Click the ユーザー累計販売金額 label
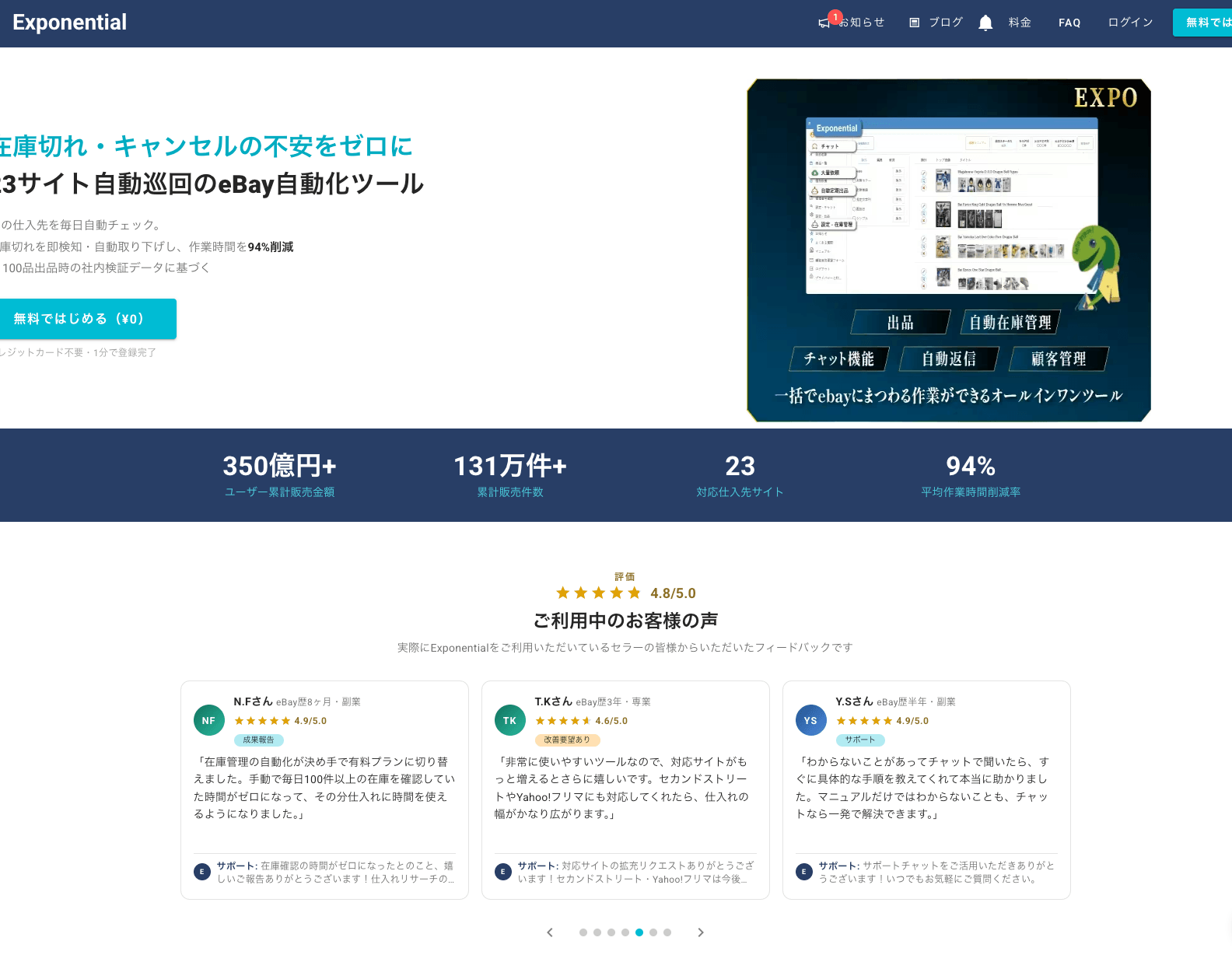 click(x=279, y=492)
